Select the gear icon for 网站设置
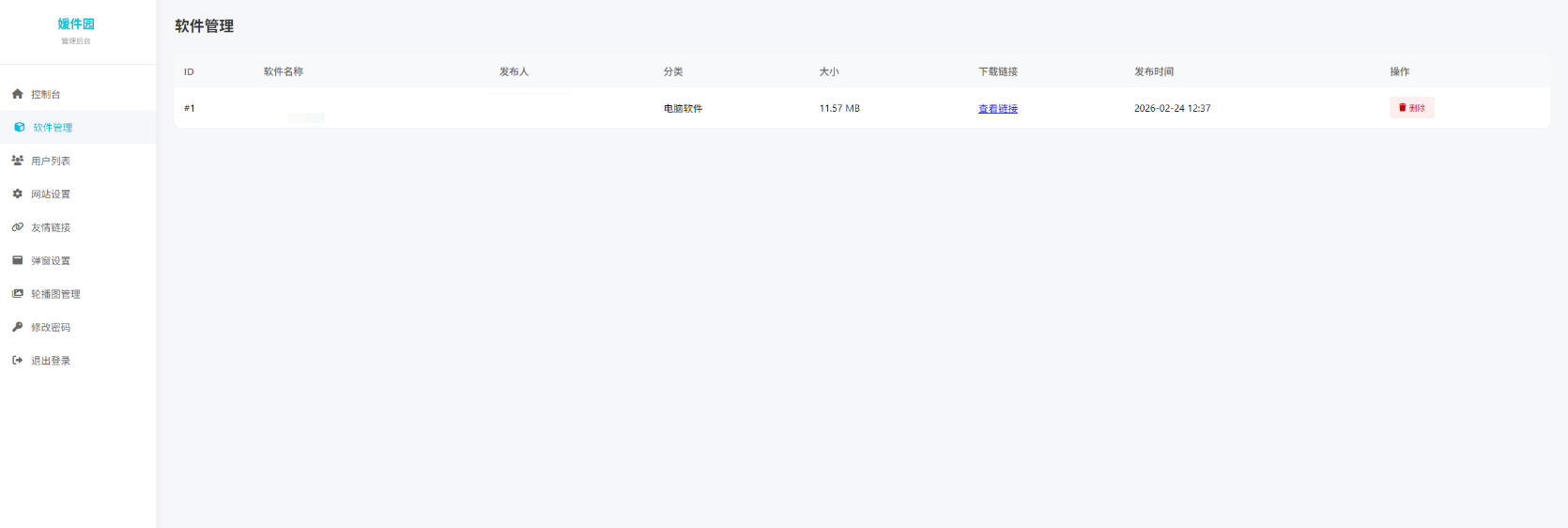This screenshot has height=528, width=1568. 17,194
